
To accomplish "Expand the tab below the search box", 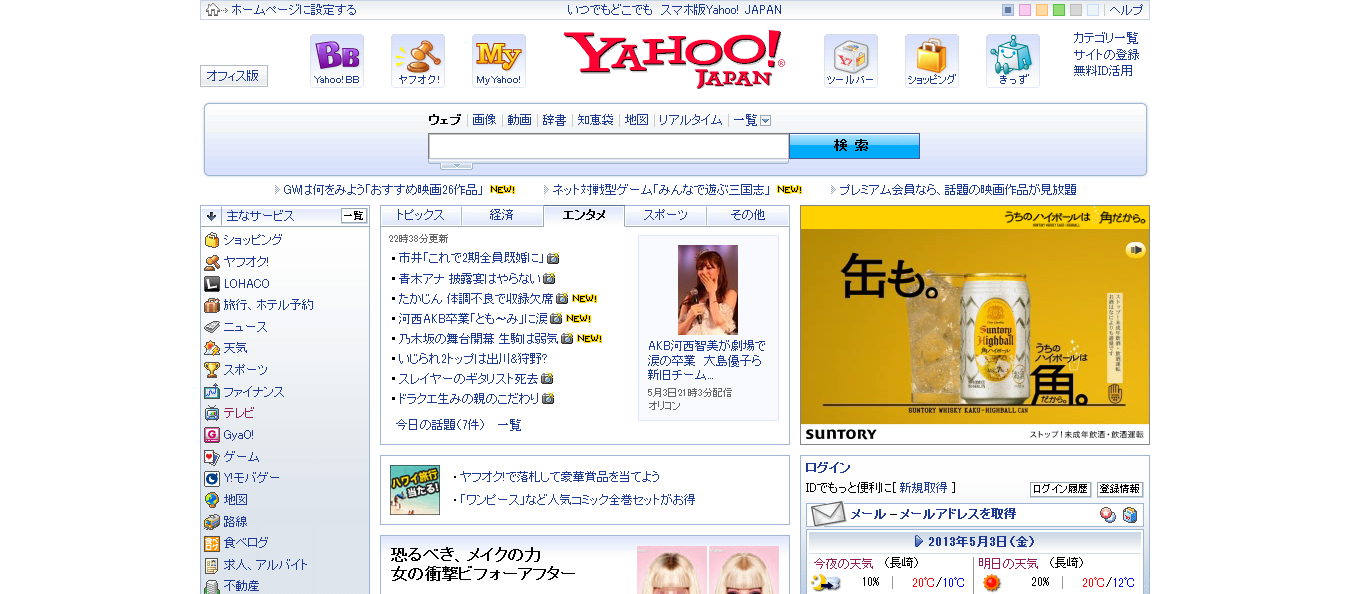I will tap(456, 165).
